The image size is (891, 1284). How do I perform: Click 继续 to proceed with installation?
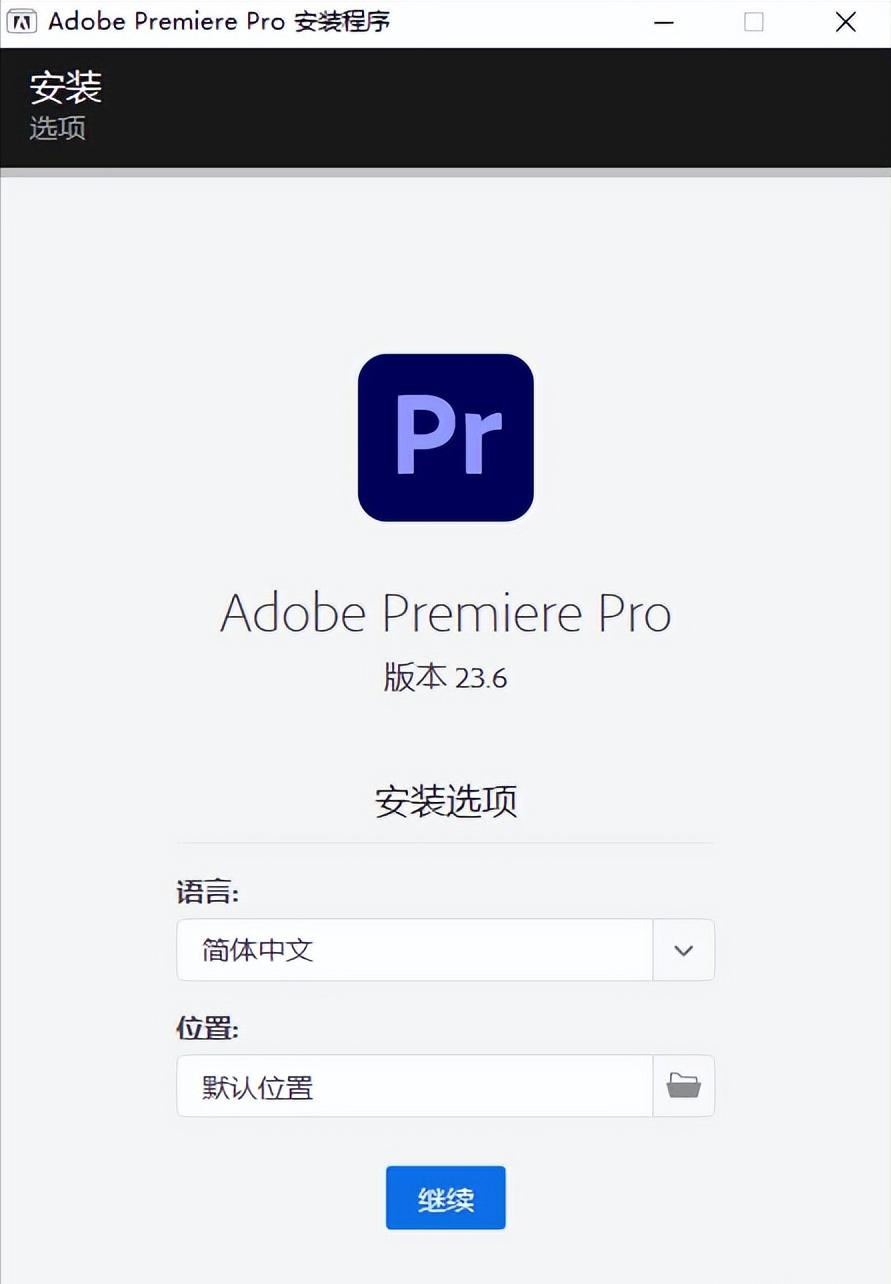click(x=445, y=1197)
